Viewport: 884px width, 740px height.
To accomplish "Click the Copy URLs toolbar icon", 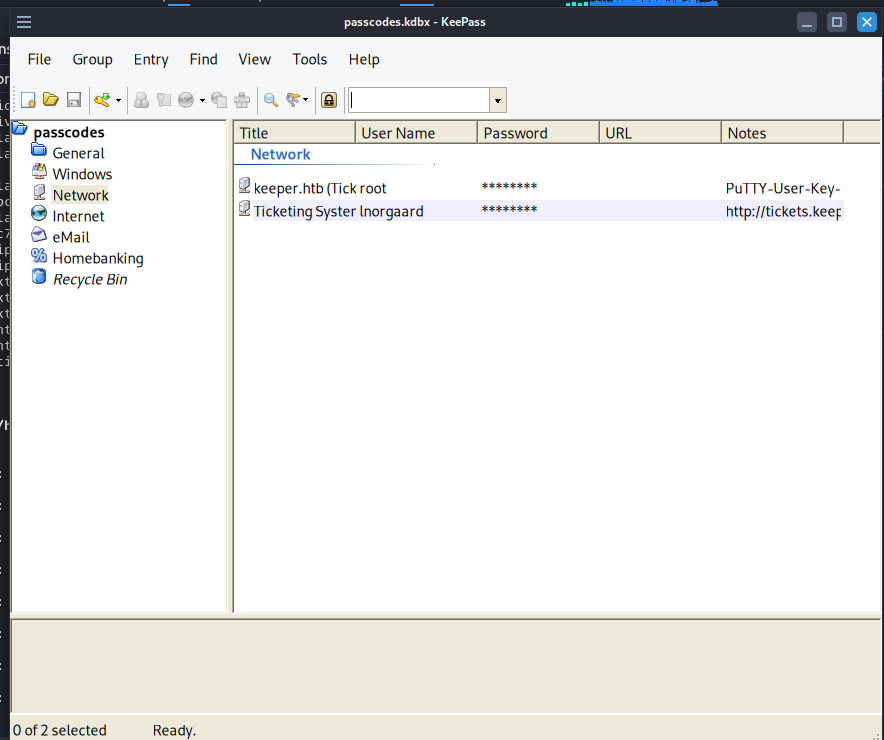I will (219, 100).
